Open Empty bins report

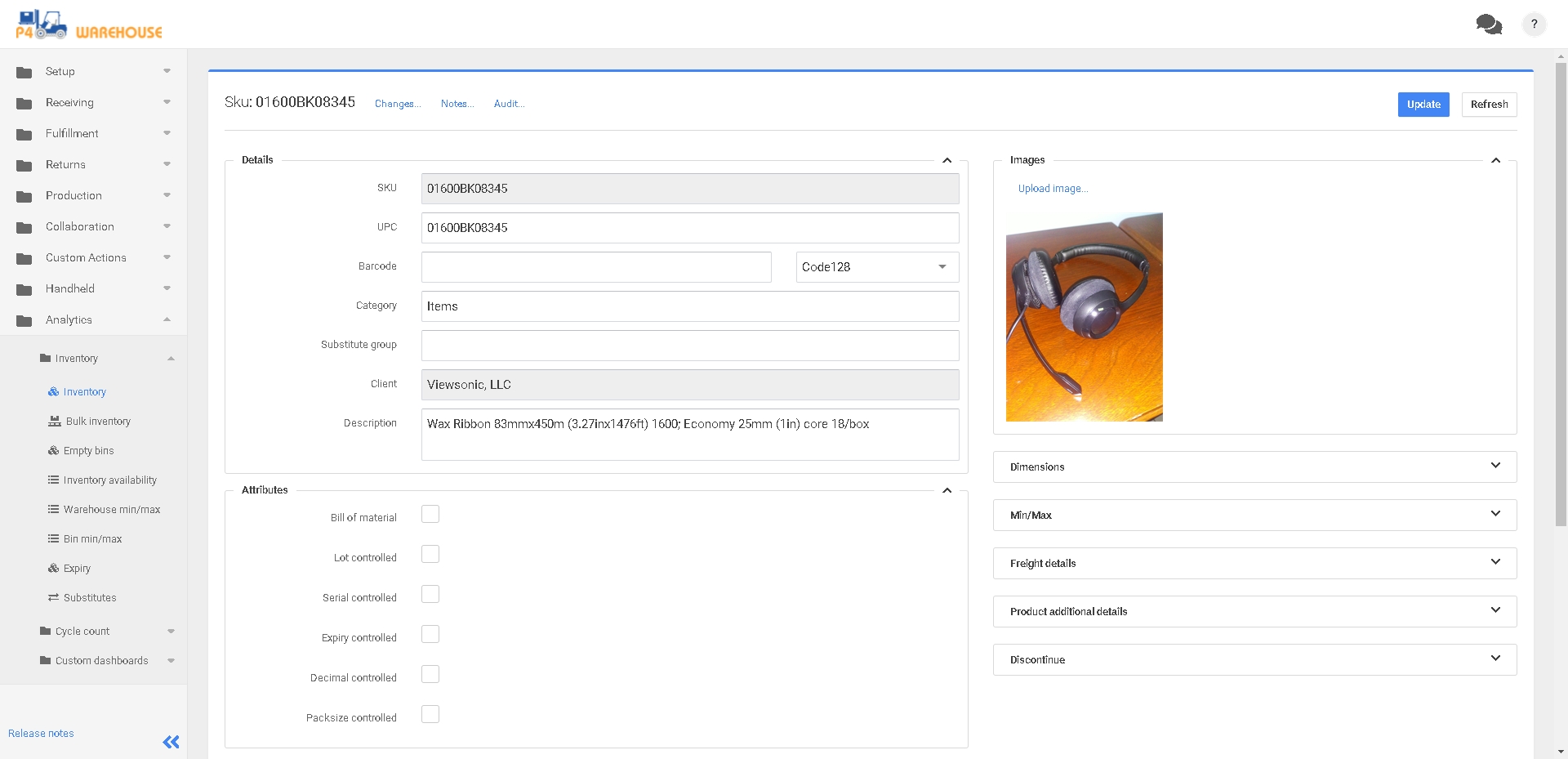click(x=88, y=451)
